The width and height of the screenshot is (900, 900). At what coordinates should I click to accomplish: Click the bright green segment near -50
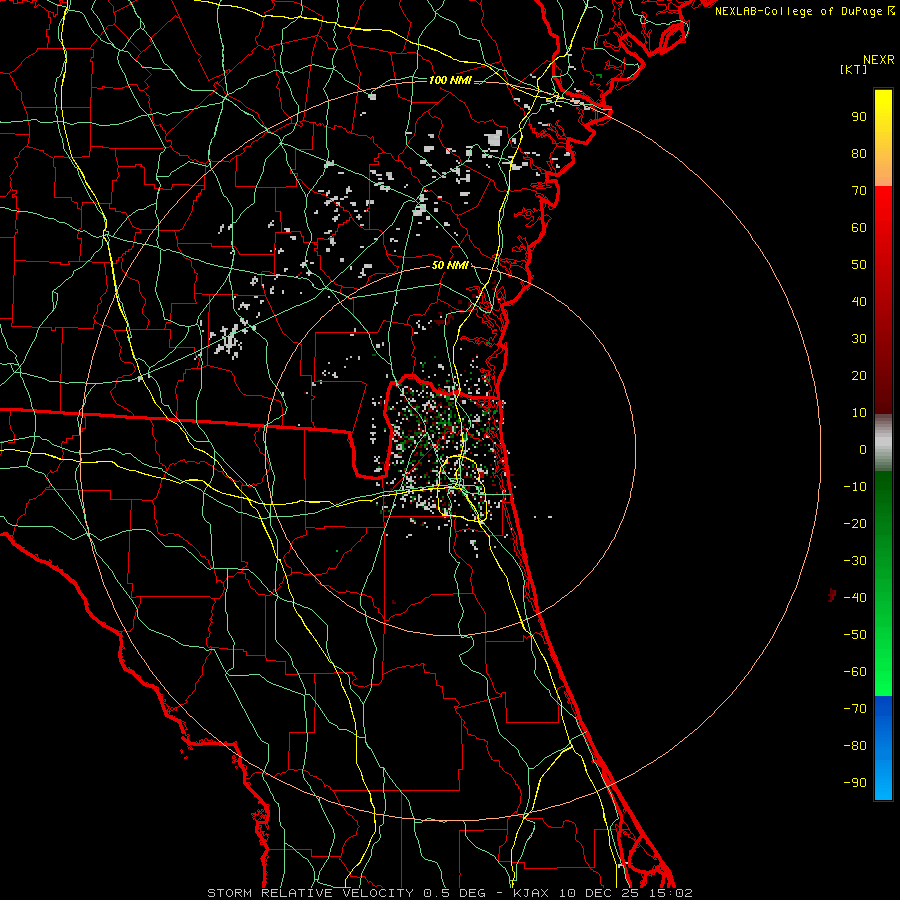point(883,635)
